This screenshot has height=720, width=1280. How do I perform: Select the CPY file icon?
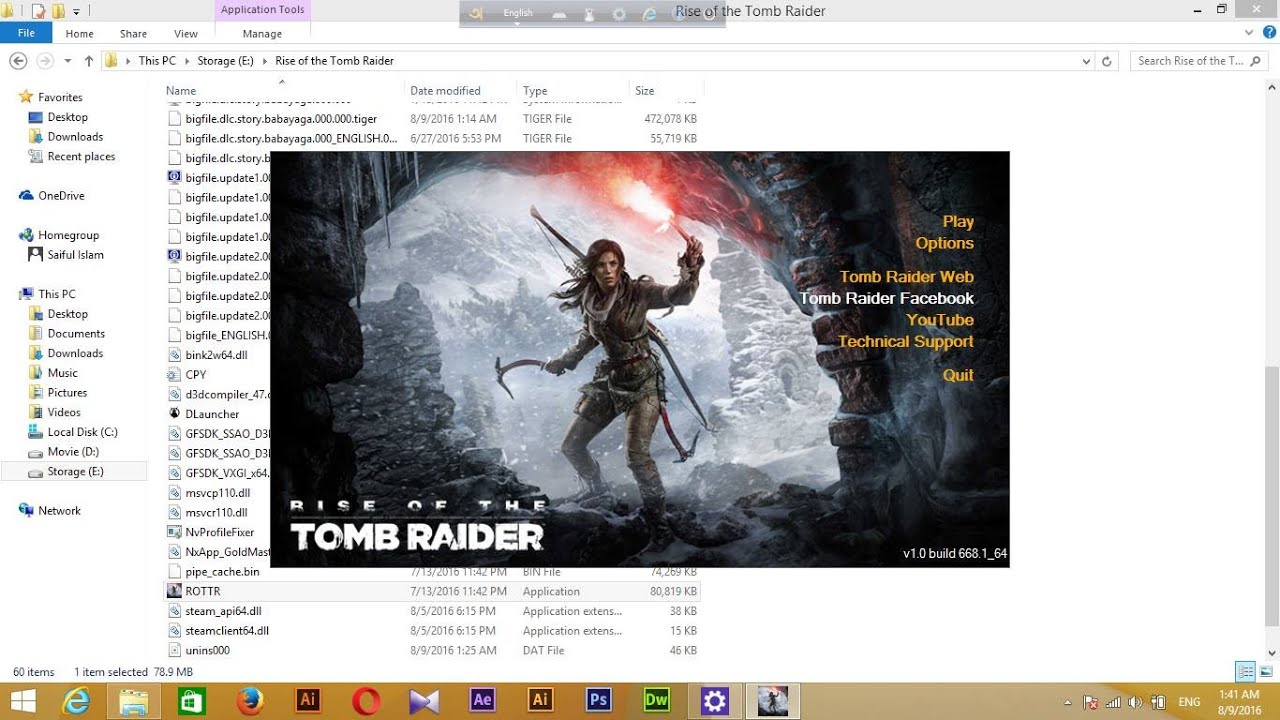point(175,375)
